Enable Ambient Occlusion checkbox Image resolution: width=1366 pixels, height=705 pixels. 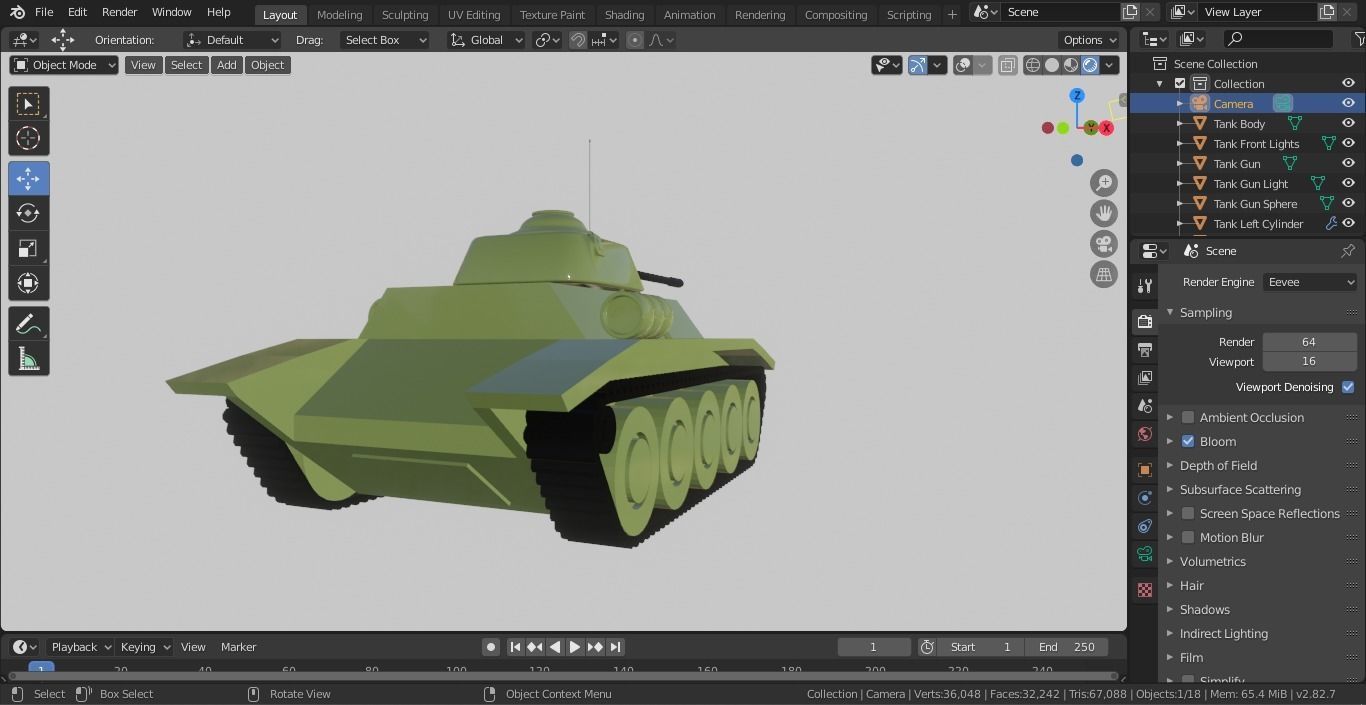tap(1188, 417)
